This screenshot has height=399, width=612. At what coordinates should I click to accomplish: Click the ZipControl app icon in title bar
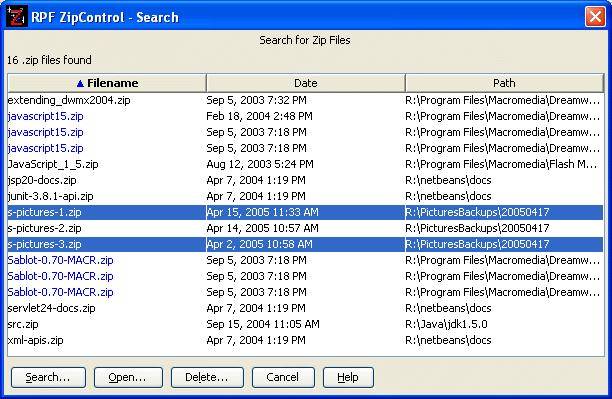pyautogui.click(x=17, y=16)
